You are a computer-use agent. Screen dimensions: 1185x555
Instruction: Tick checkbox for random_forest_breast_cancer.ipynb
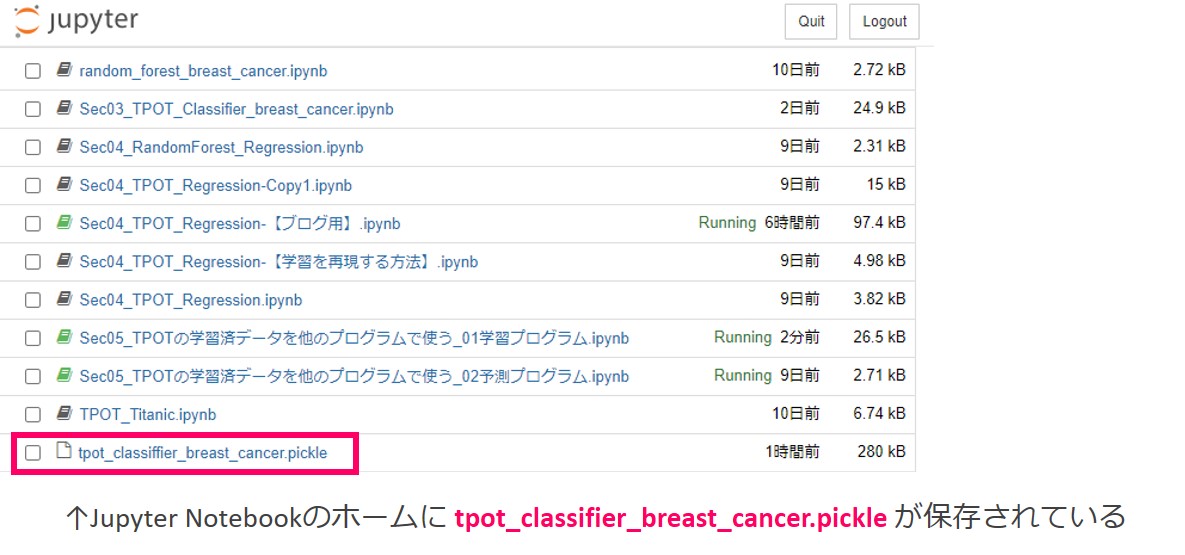tap(32, 71)
